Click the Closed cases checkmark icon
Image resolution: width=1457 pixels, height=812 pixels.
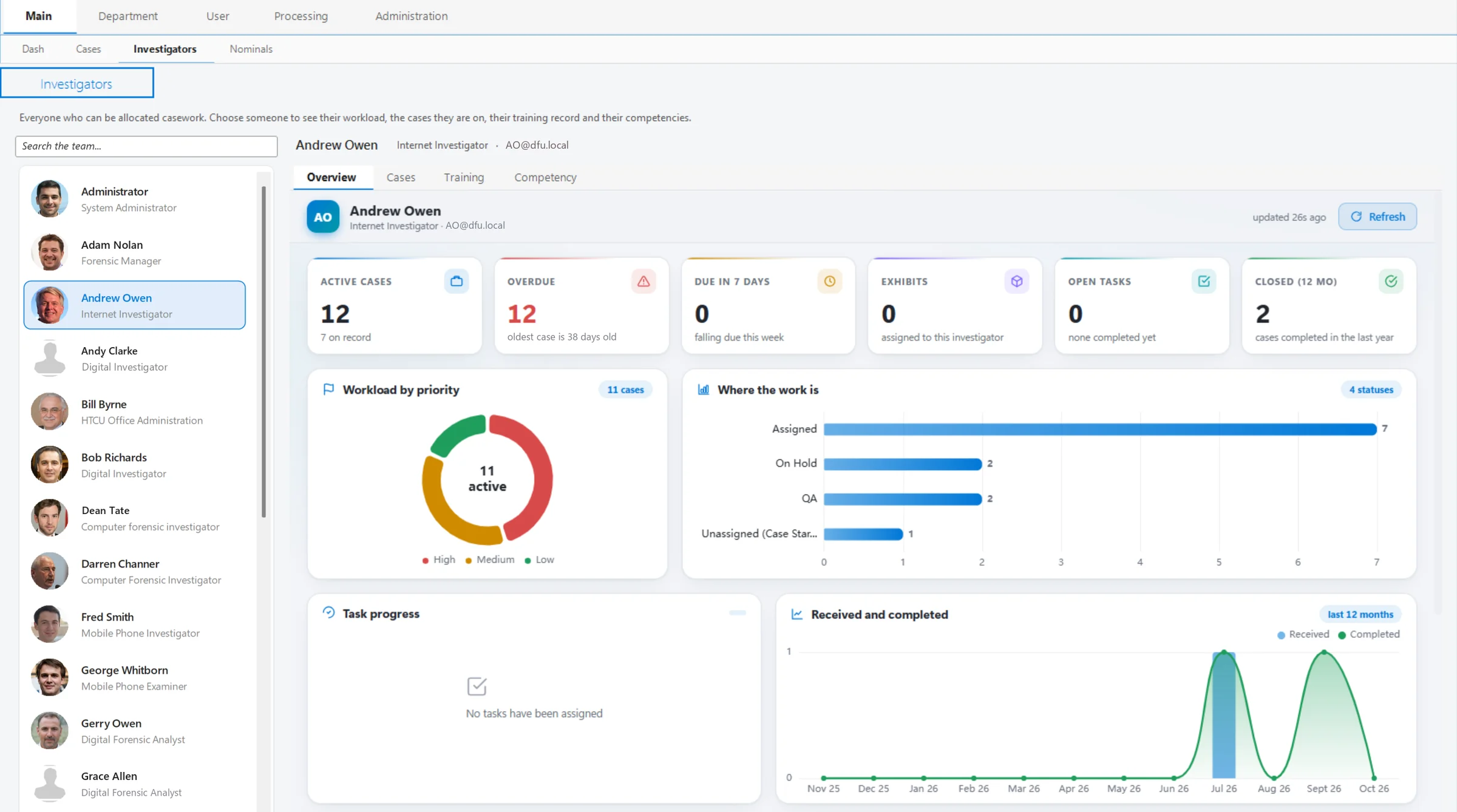click(x=1391, y=281)
